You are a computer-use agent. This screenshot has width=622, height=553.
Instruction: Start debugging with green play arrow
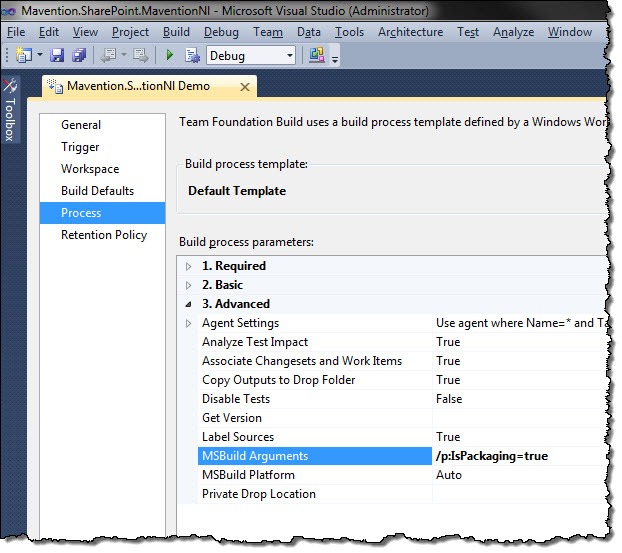pos(170,55)
